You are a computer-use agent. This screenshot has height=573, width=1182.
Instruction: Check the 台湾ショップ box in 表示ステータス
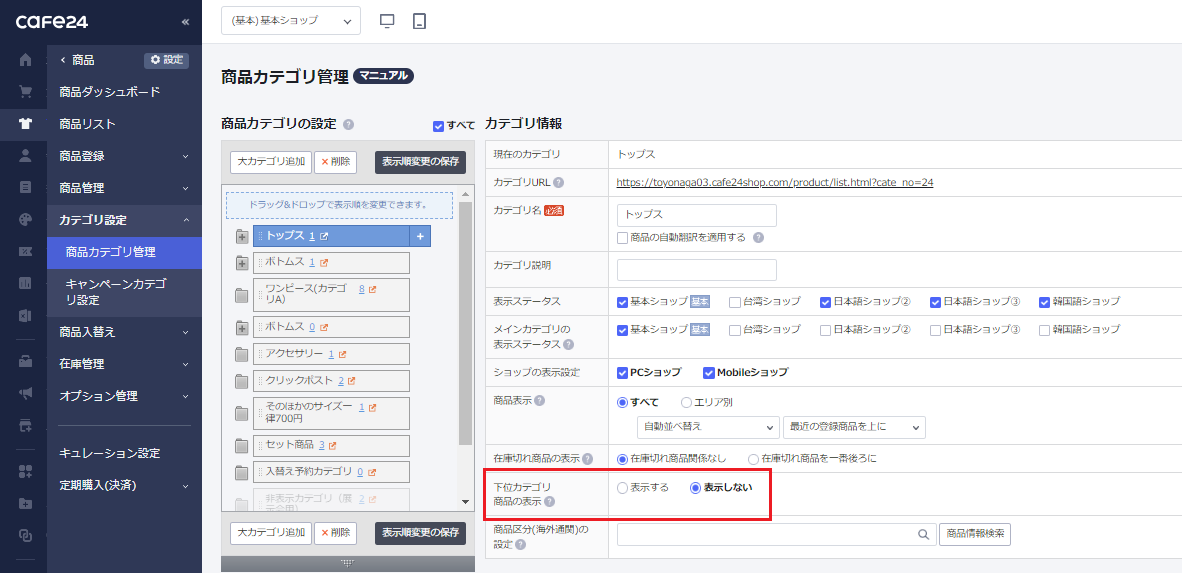(x=735, y=302)
